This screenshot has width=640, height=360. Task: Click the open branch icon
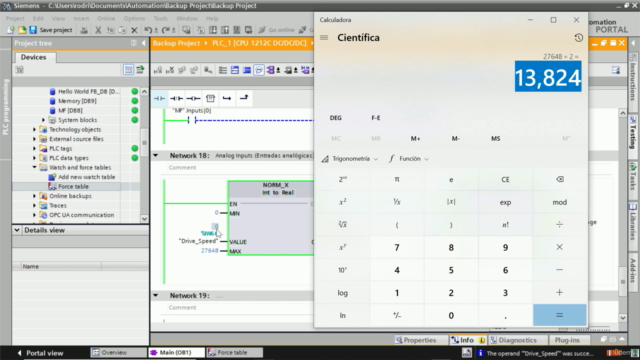point(227,98)
